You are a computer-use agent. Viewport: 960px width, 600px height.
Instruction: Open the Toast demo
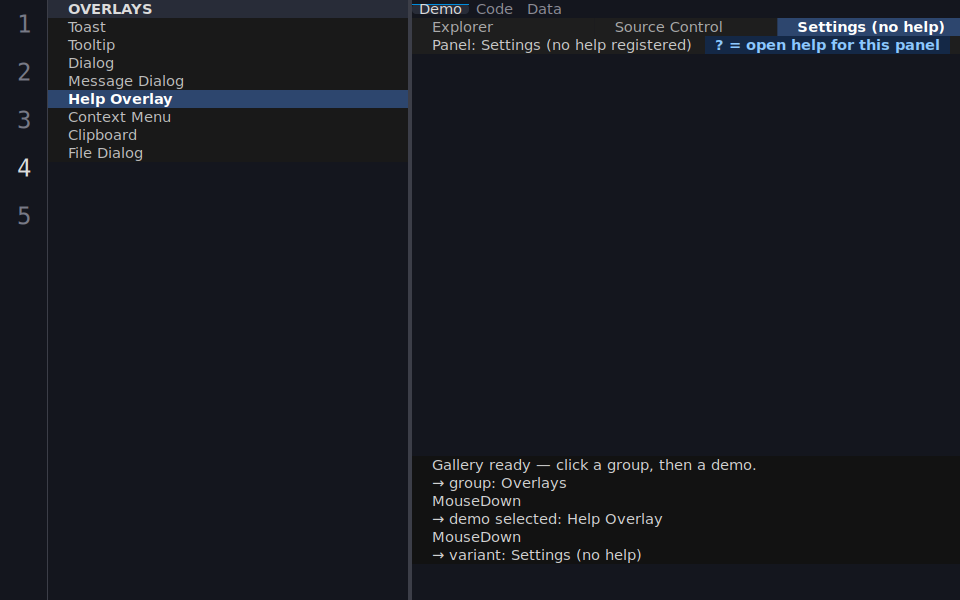click(x=228, y=27)
